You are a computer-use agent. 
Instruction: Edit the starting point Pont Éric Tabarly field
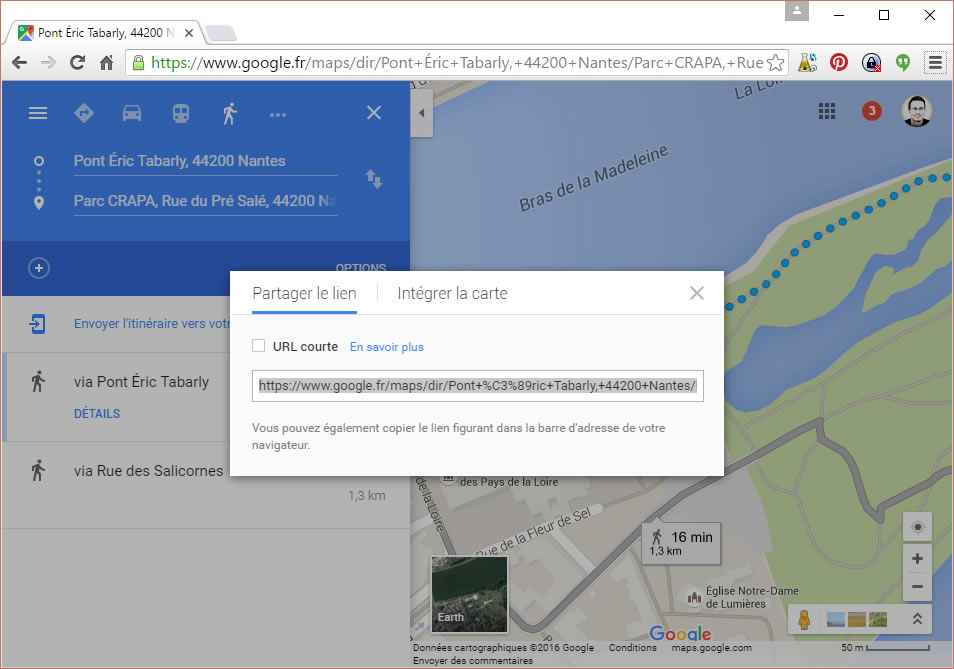[205, 161]
